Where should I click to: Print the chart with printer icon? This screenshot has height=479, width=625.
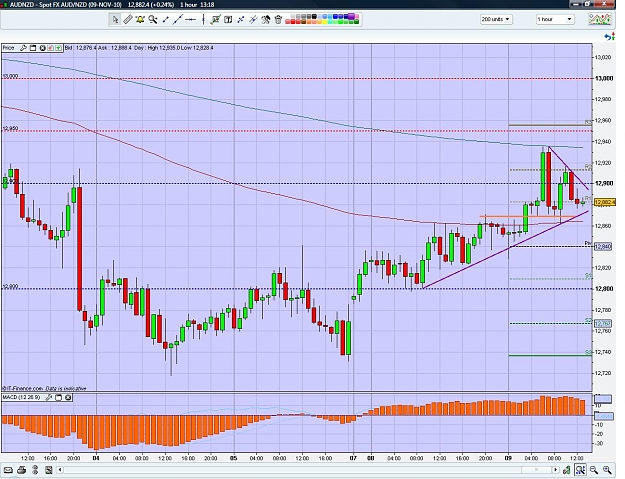click(x=22, y=470)
